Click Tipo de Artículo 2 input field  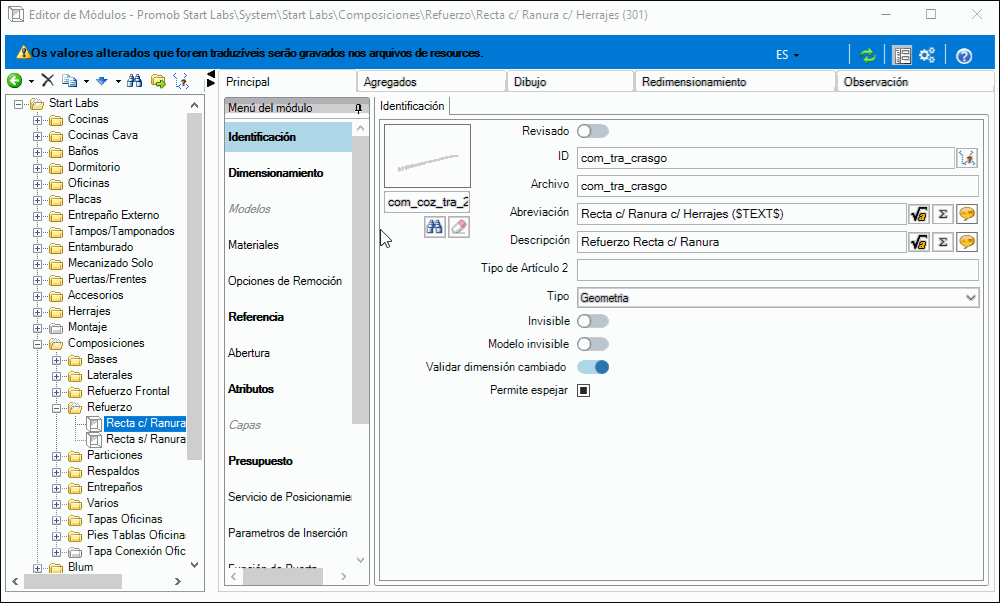pyautogui.click(x=777, y=270)
